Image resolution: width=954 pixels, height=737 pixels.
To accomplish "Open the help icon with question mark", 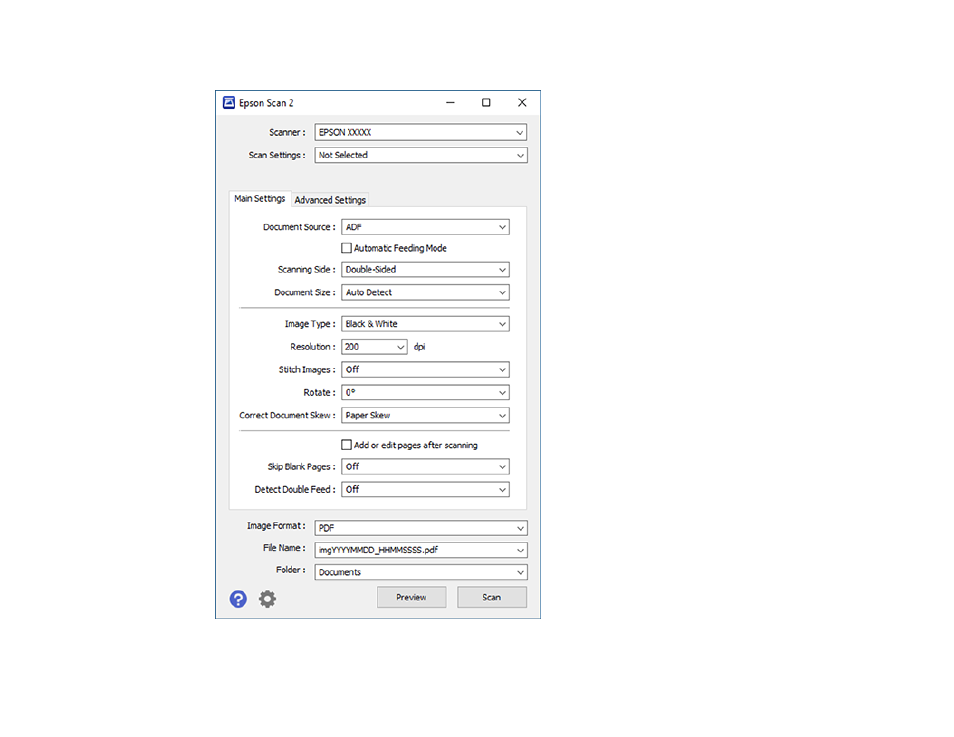I will tap(238, 599).
